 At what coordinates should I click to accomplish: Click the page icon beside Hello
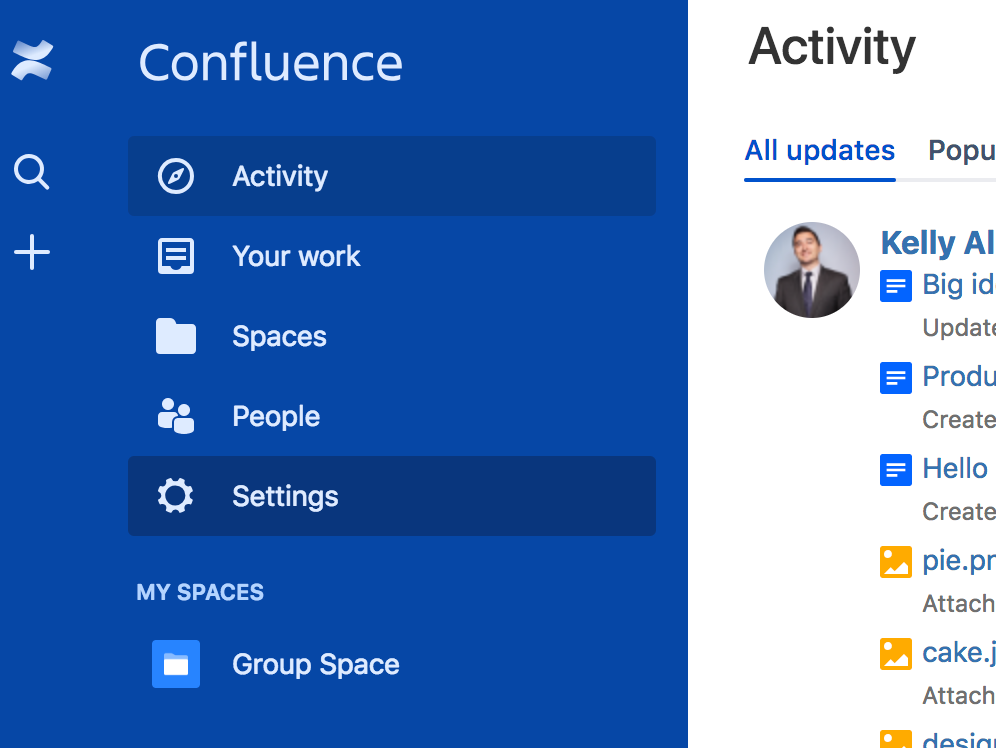[x=896, y=470]
